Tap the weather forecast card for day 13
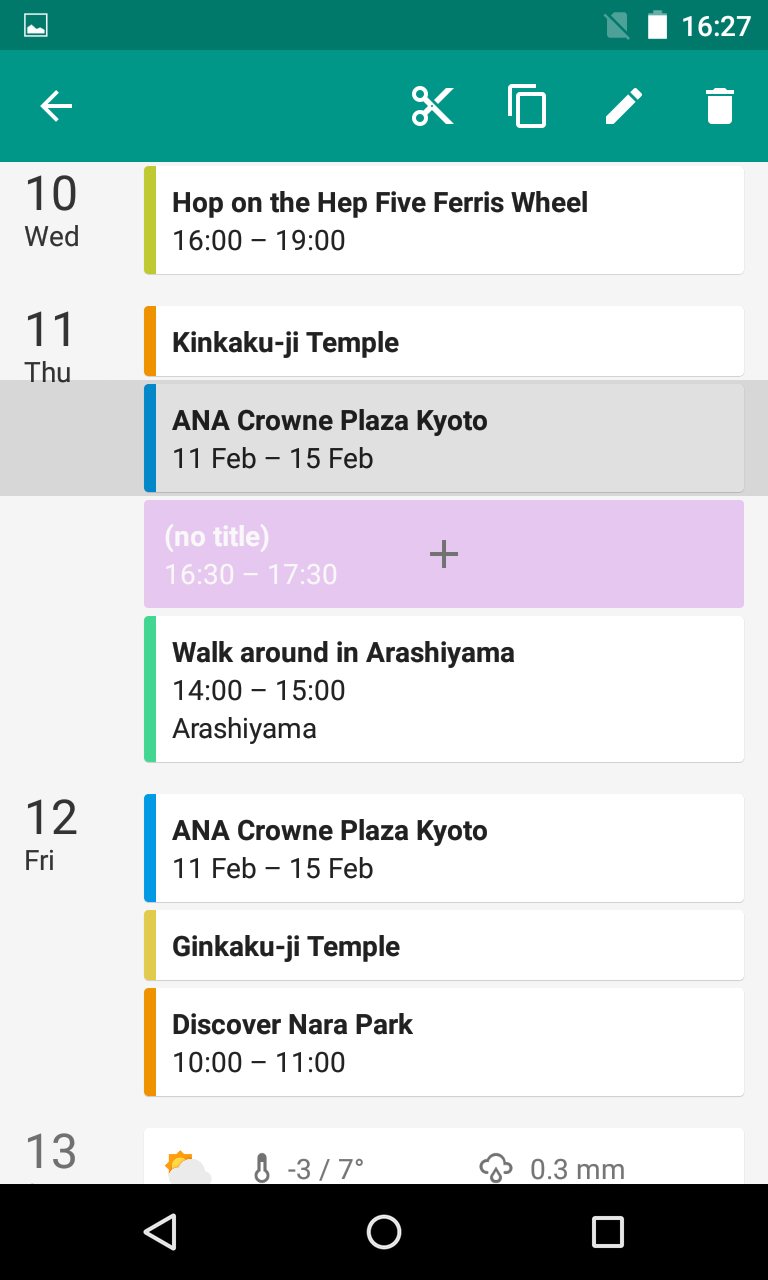 [444, 1160]
